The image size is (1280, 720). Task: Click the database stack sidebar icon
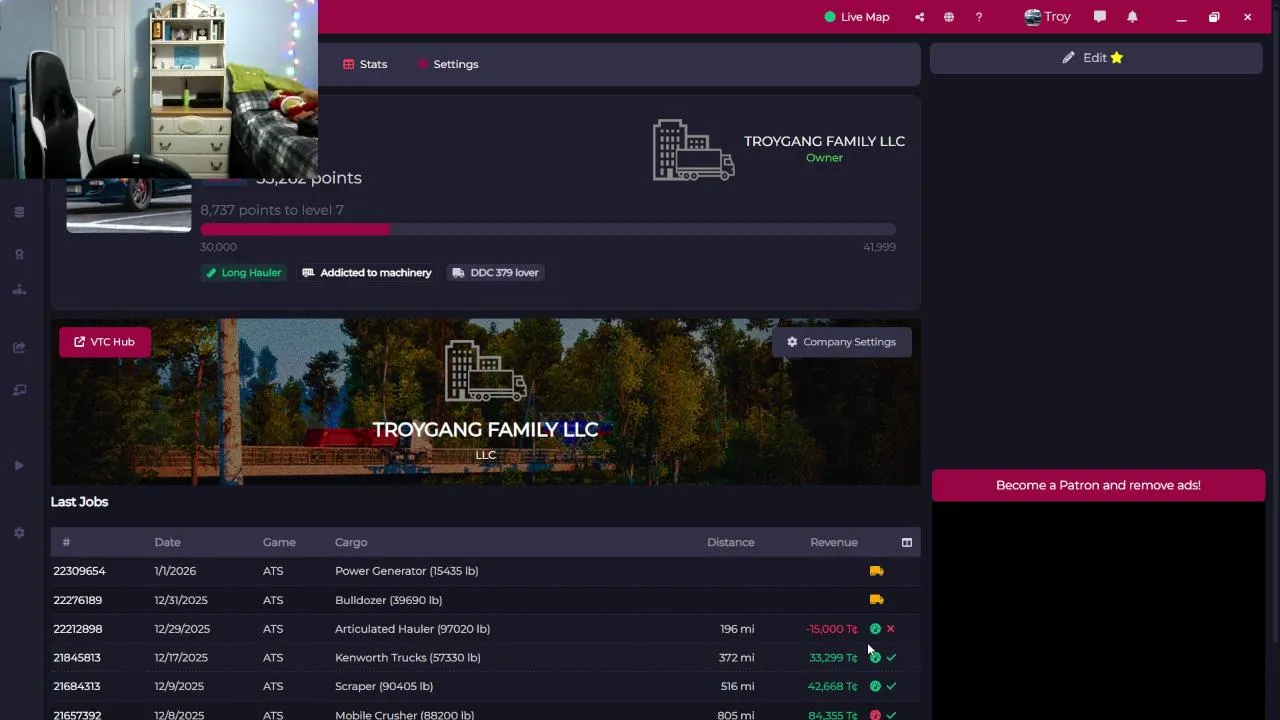click(19, 212)
